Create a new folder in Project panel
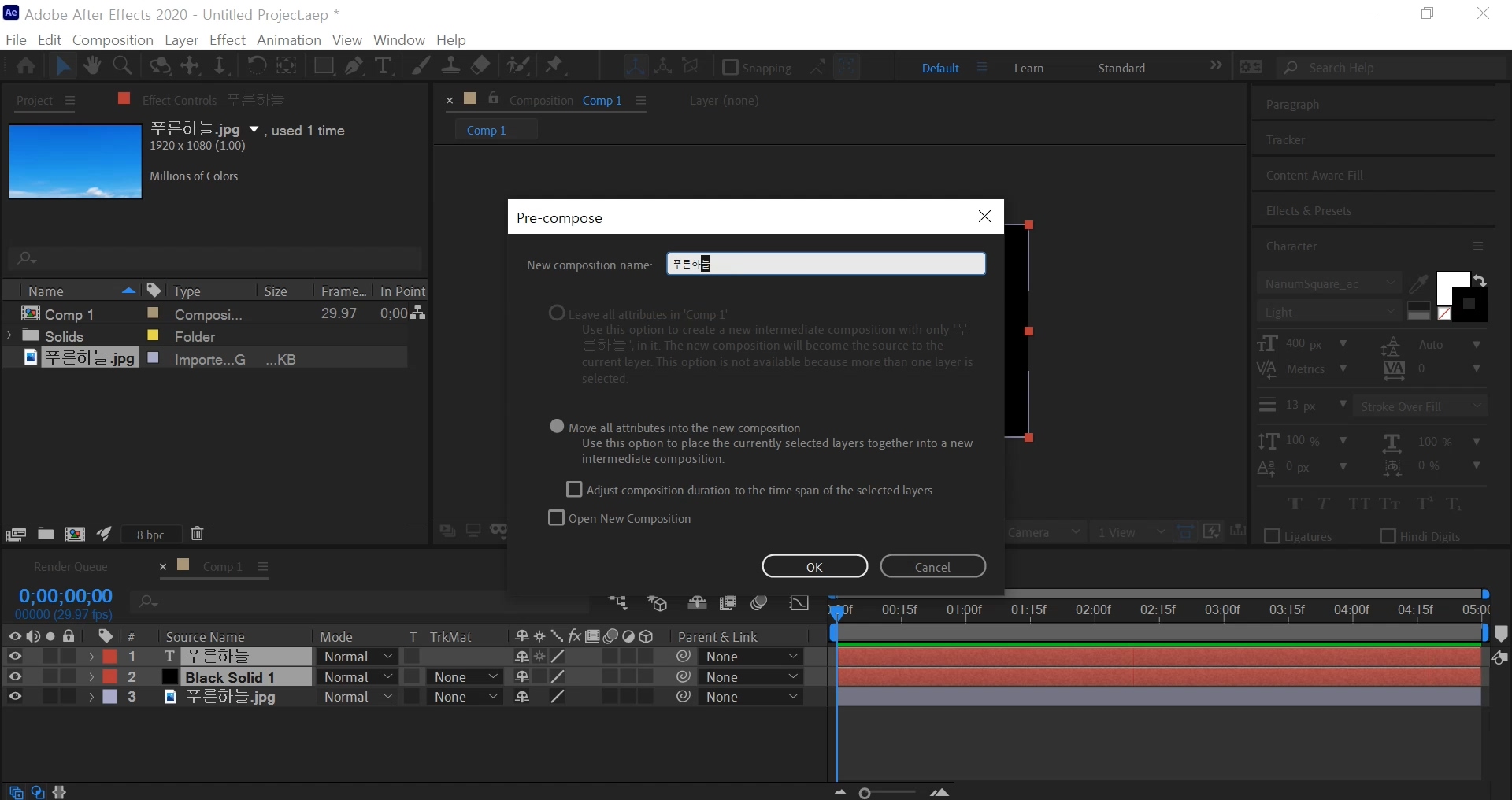This screenshot has height=800, width=1512. click(x=46, y=535)
